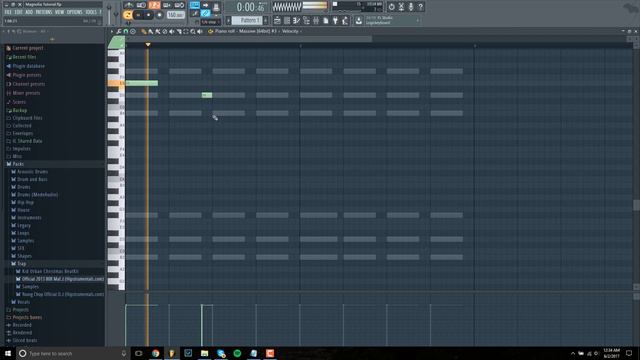Select the Draw pencil tool in piano roll
640x360 pixels.
144,31
